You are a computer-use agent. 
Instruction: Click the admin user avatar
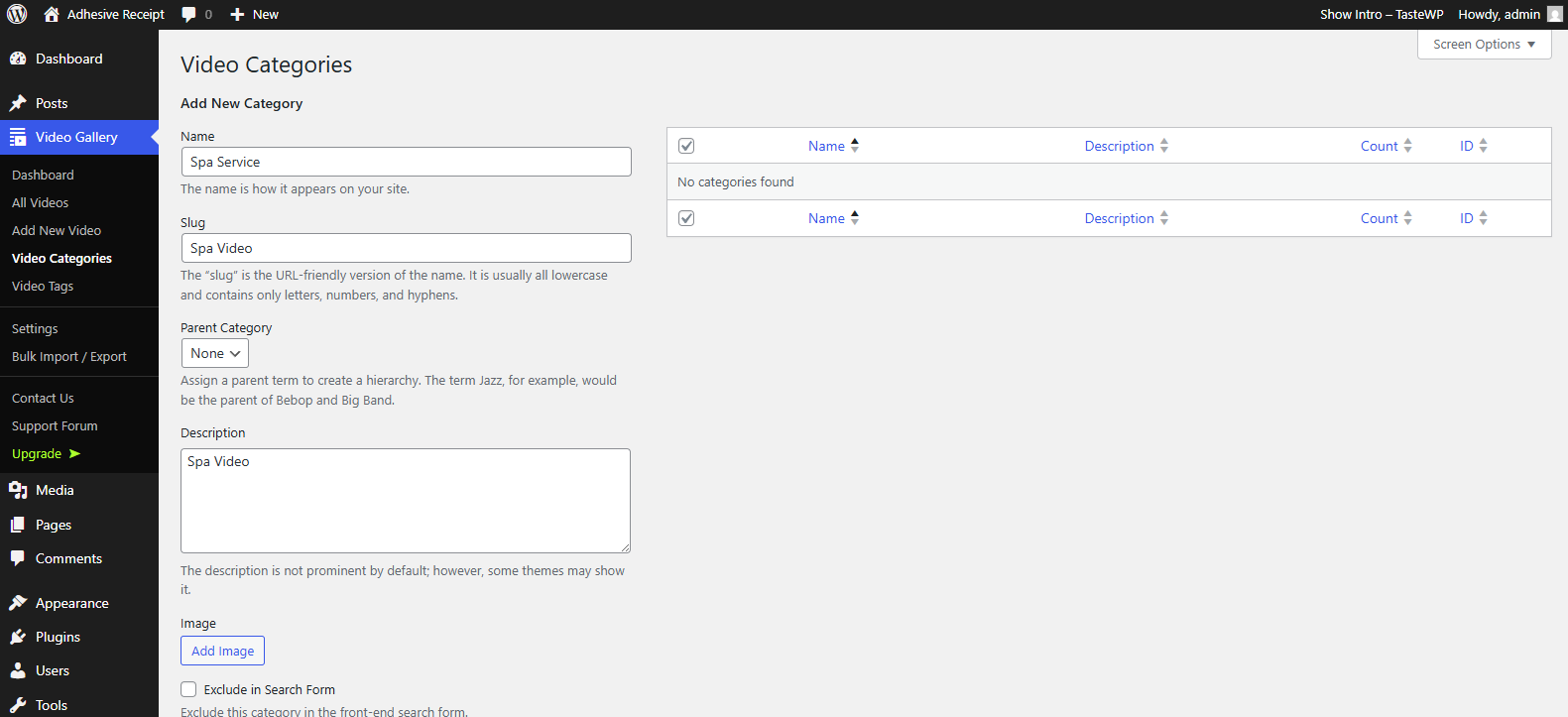[1554, 14]
